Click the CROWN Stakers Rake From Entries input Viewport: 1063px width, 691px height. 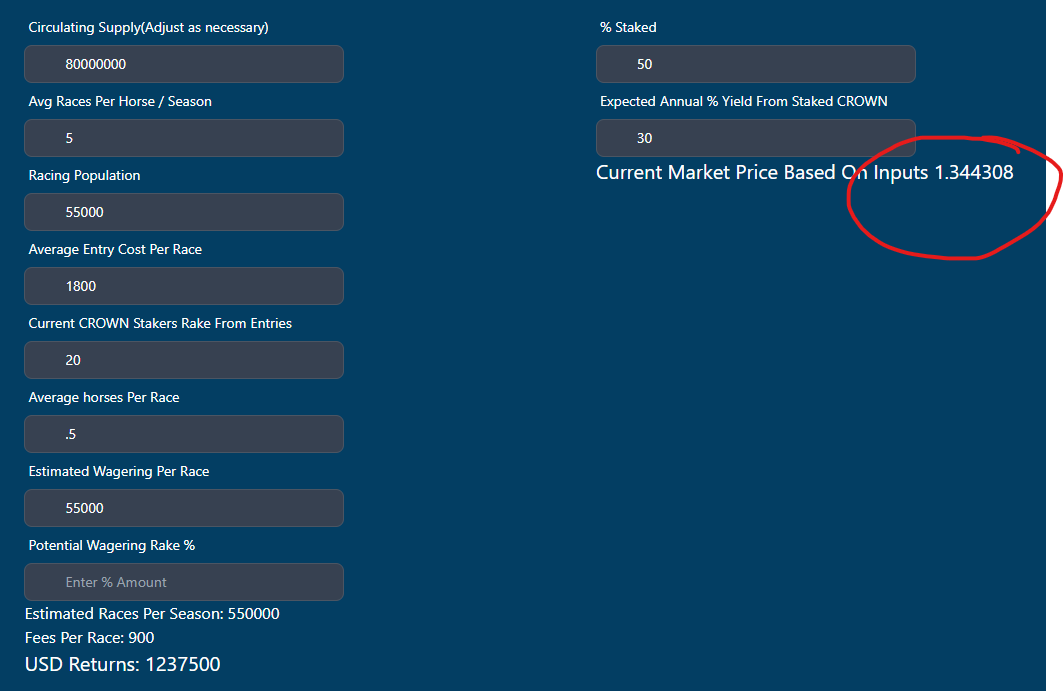click(x=184, y=360)
